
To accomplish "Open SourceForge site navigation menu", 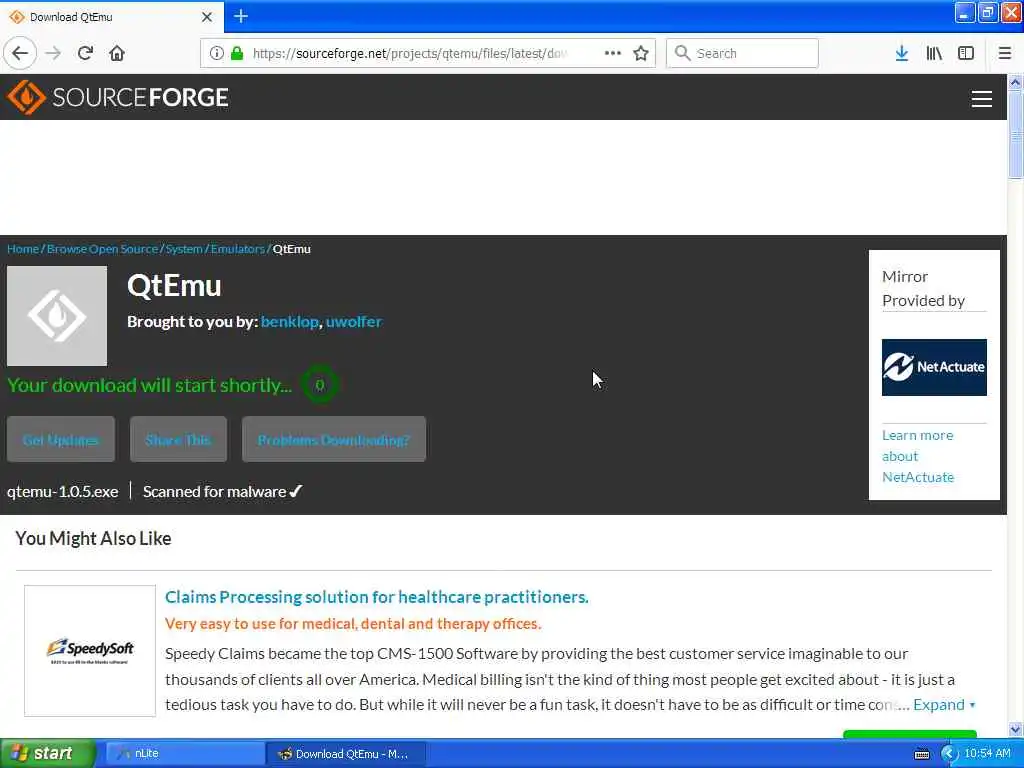I will [x=982, y=99].
